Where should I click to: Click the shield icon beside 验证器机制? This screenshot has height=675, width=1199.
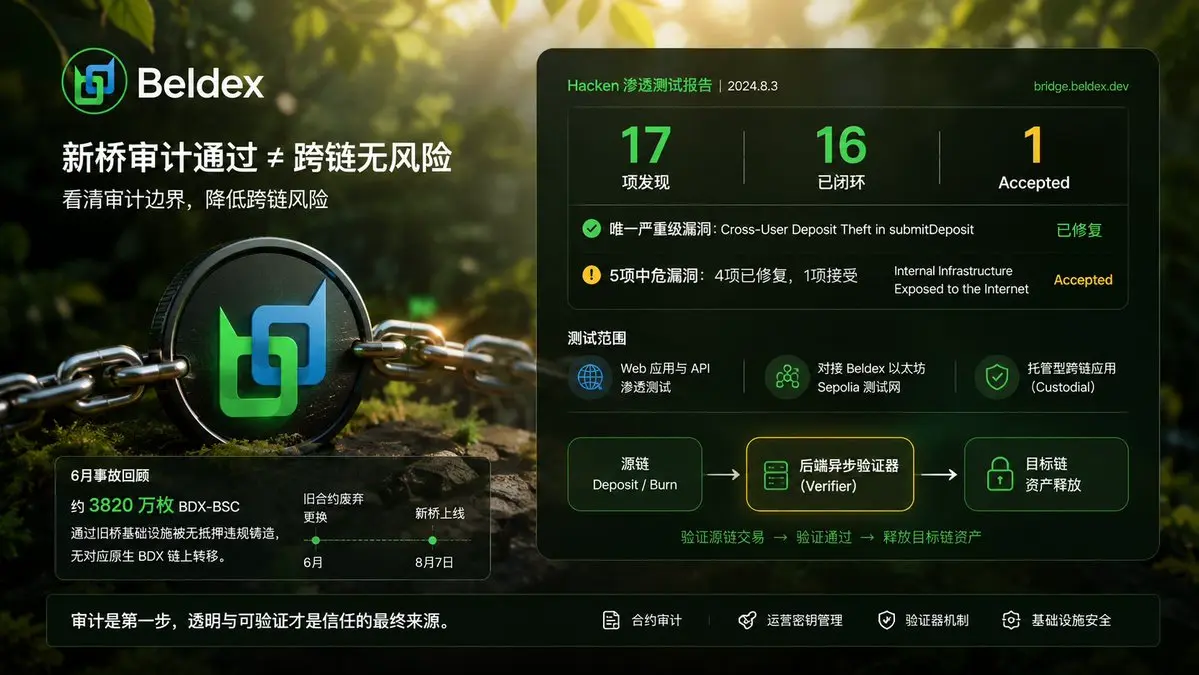click(886, 620)
